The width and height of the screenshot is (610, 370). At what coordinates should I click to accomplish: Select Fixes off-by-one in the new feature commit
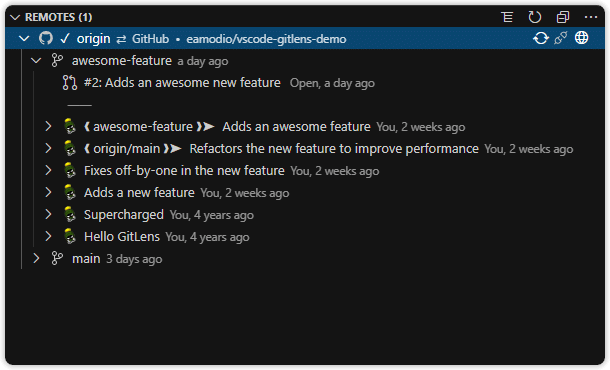pos(184,170)
